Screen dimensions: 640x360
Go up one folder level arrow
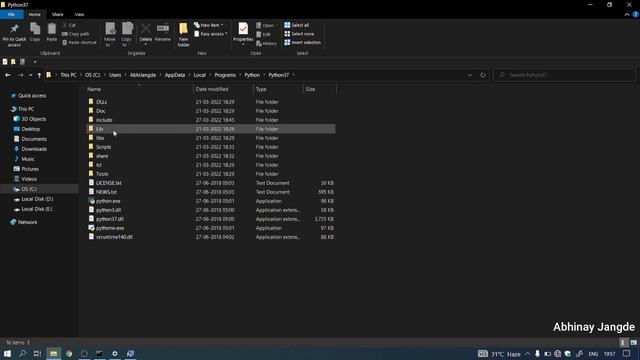39,75
